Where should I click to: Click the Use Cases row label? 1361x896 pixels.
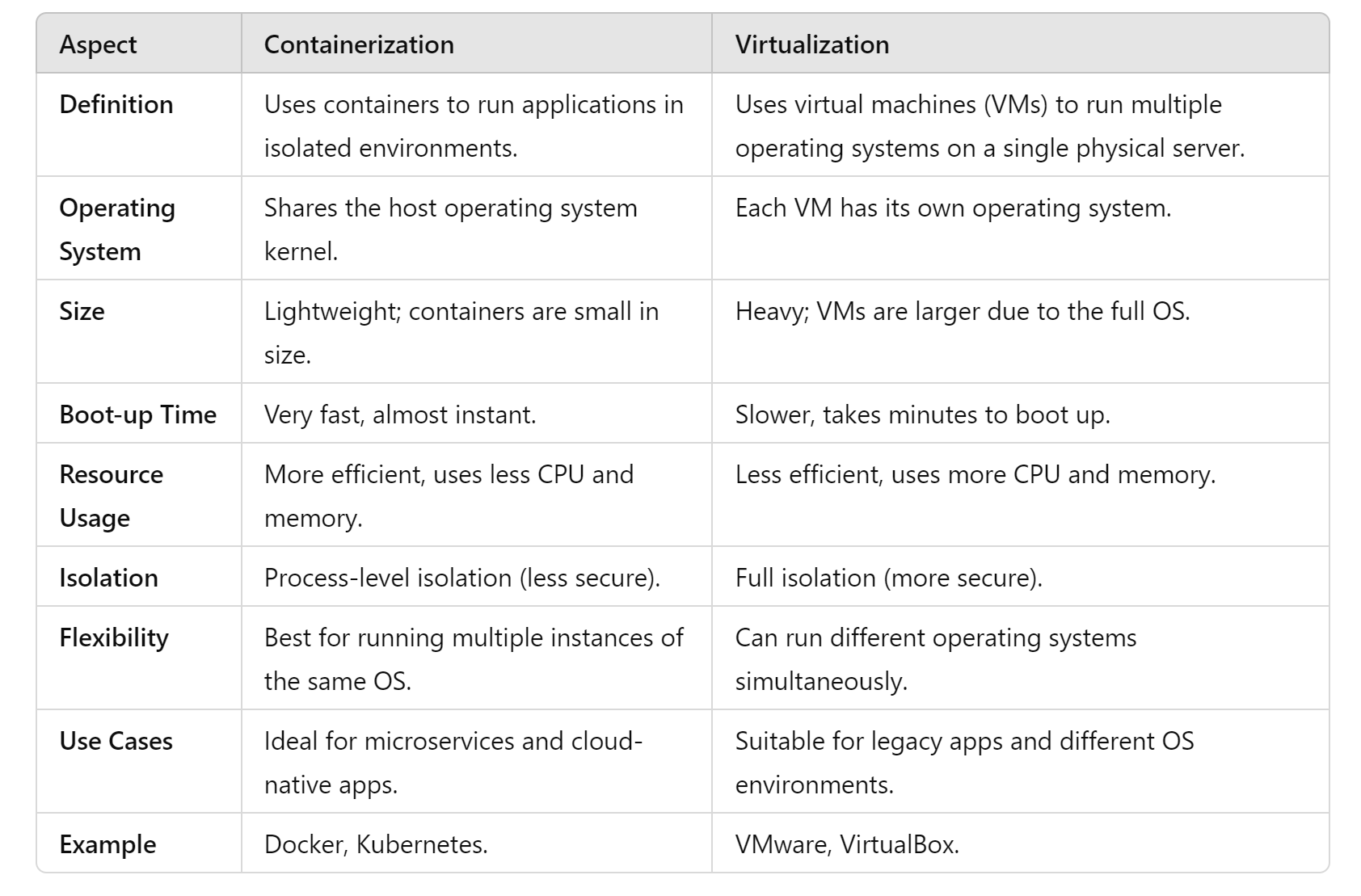click(x=116, y=741)
